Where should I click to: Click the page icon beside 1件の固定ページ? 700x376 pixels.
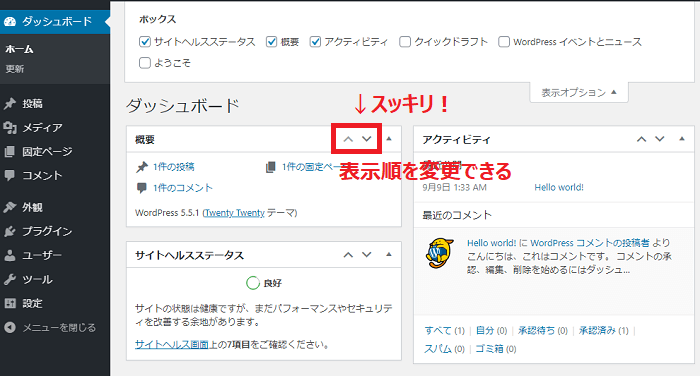coord(271,167)
